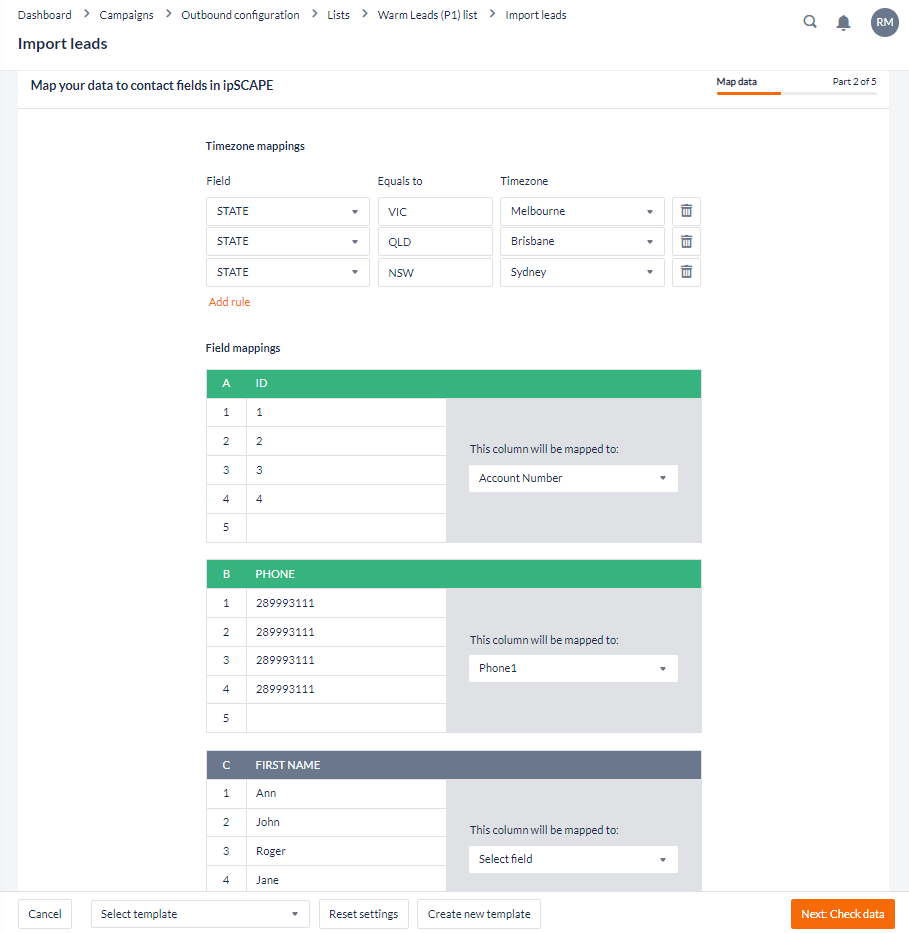Screen dimensions: 909x933
Task: Click Next: Check data button
Action: tap(842, 914)
